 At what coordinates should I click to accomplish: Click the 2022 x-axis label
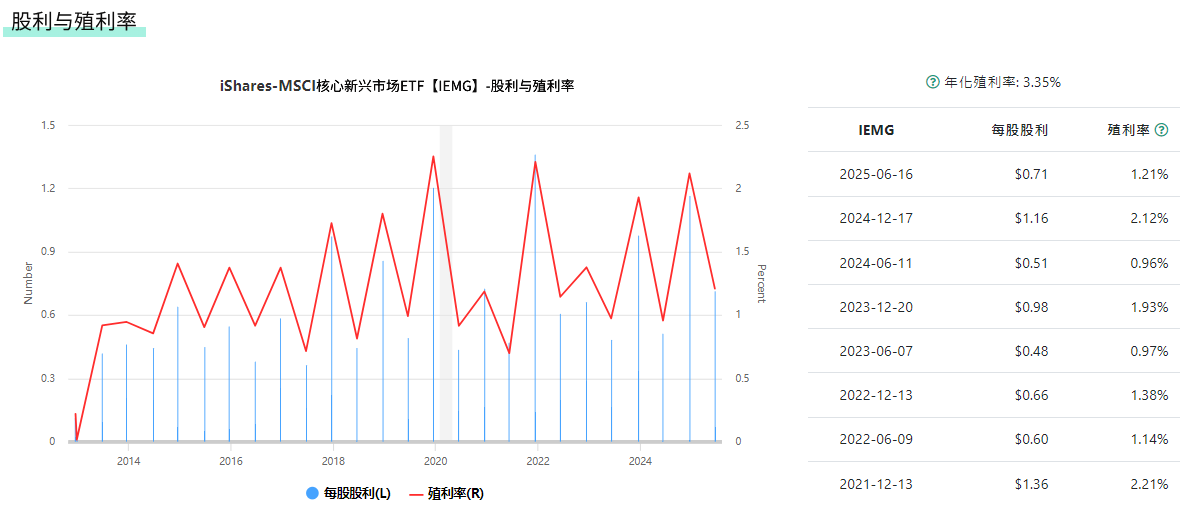coord(538,460)
